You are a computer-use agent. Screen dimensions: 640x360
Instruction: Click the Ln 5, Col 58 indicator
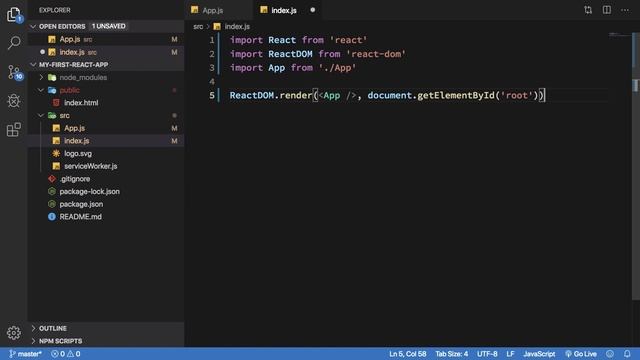coord(407,354)
